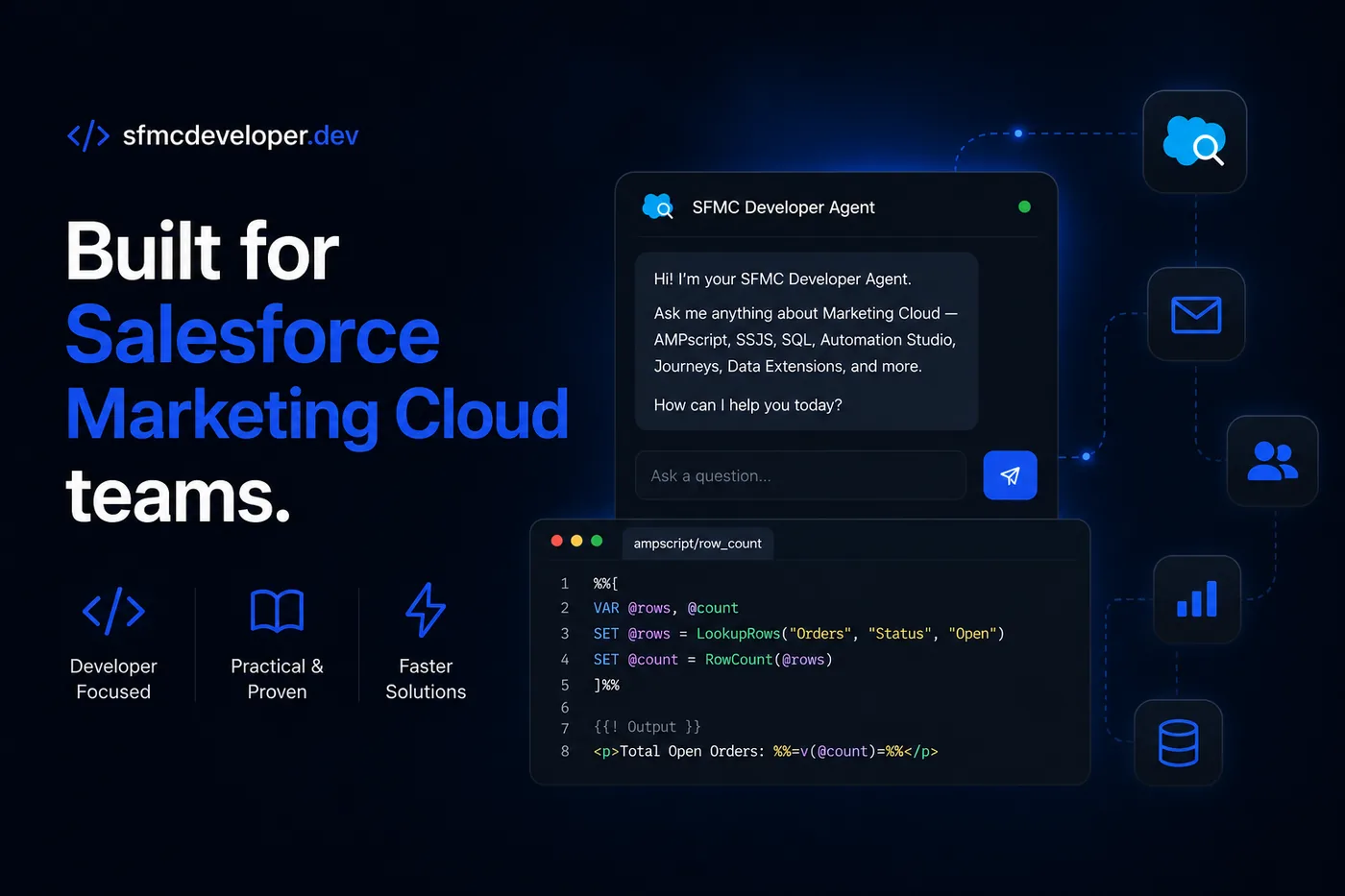This screenshot has width=1345, height=896.
Task: Click the LookupRows code line
Action: click(x=798, y=634)
